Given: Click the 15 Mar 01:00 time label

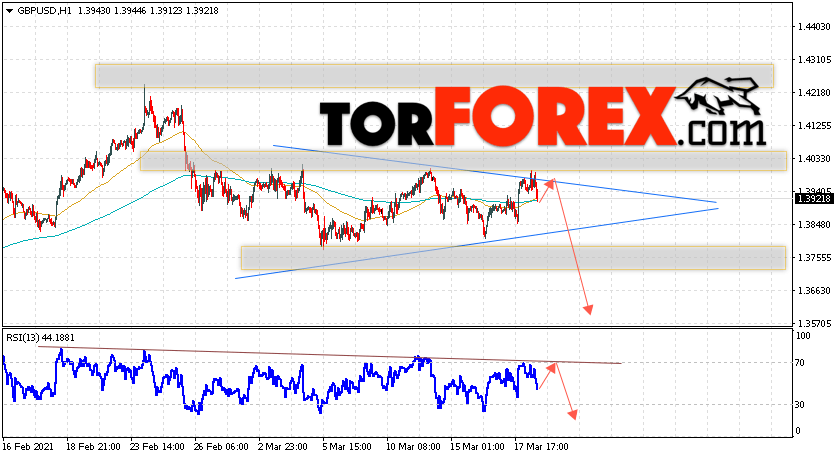Looking at the screenshot, I should tap(477, 447).
